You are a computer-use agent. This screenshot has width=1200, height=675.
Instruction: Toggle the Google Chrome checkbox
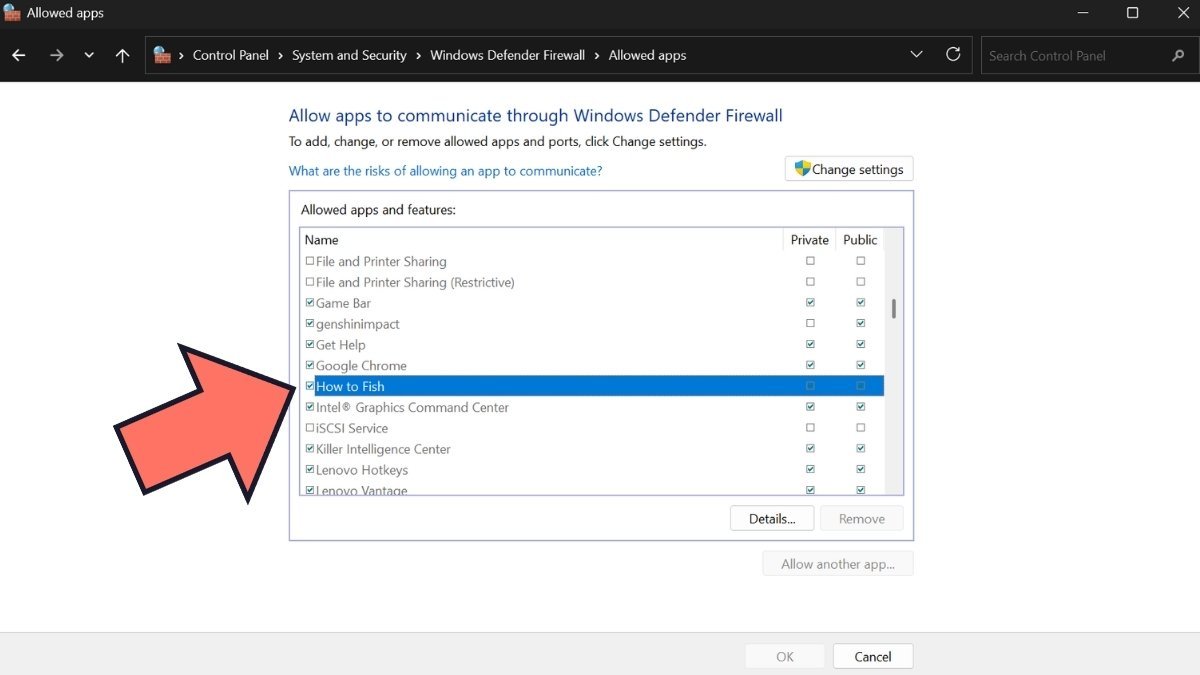click(x=310, y=366)
